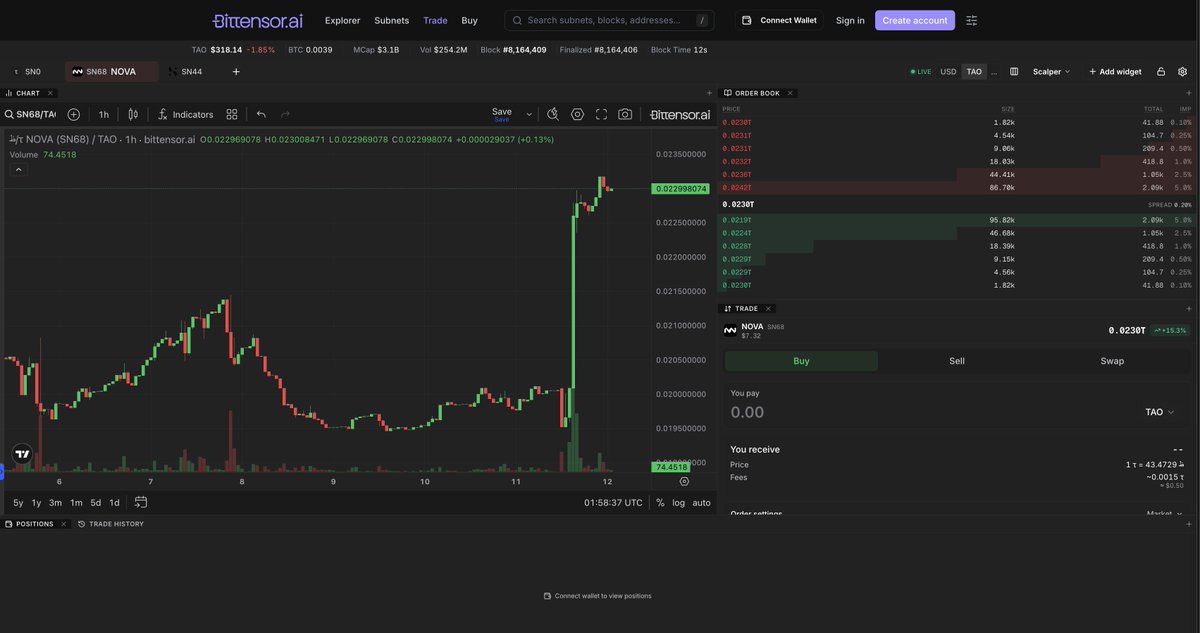Add a new subnet tab with plus

pyautogui.click(x=236, y=72)
